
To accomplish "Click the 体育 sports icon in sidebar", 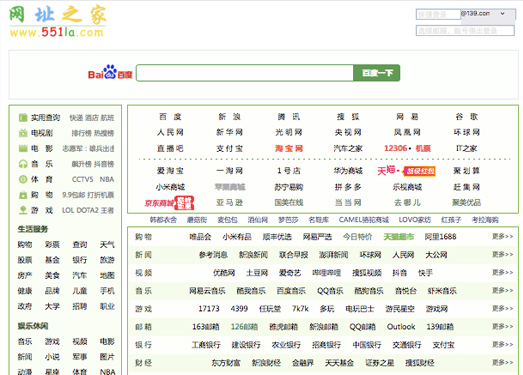I will tap(23, 179).
